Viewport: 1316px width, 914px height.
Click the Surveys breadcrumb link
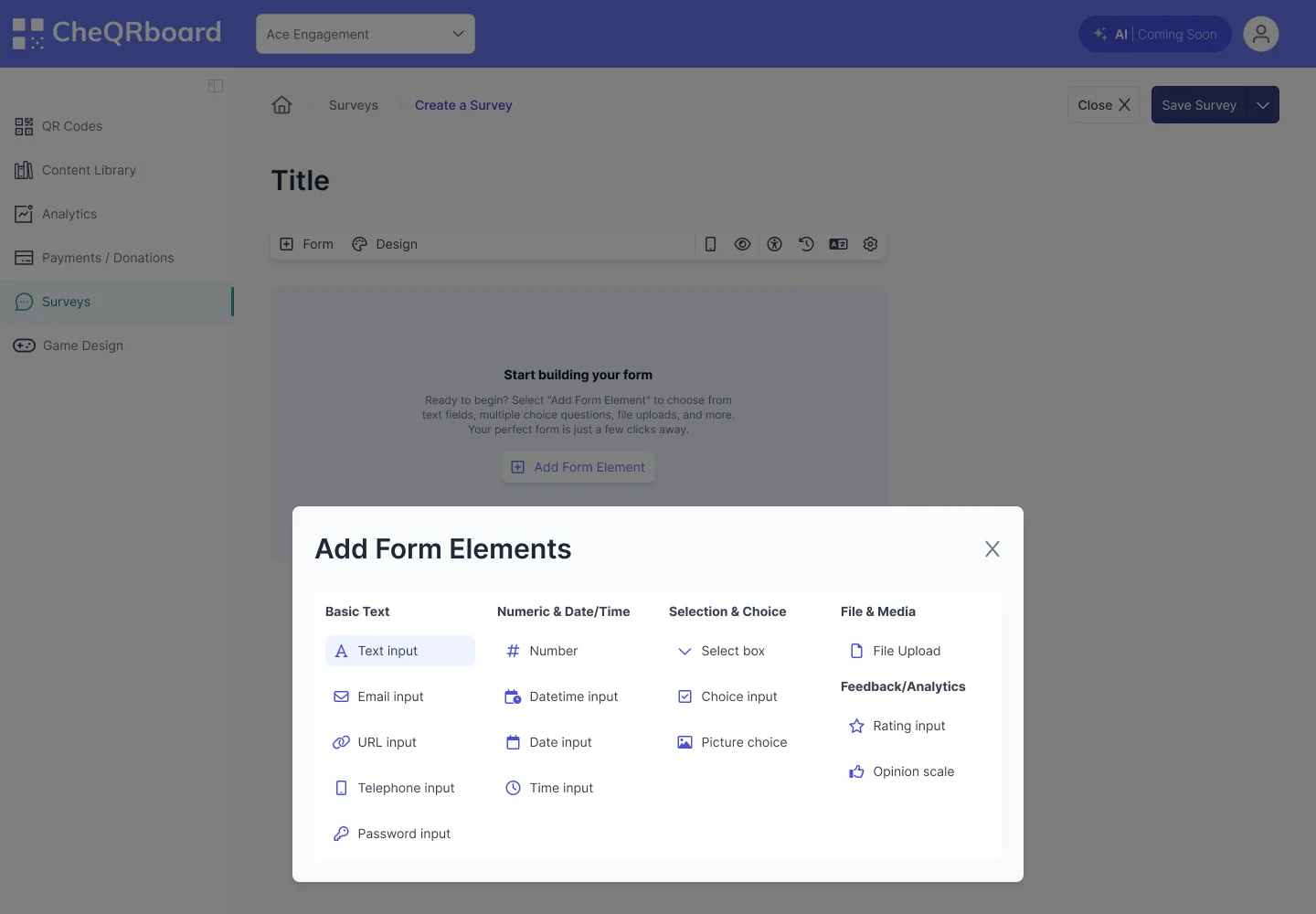[354, 105]
